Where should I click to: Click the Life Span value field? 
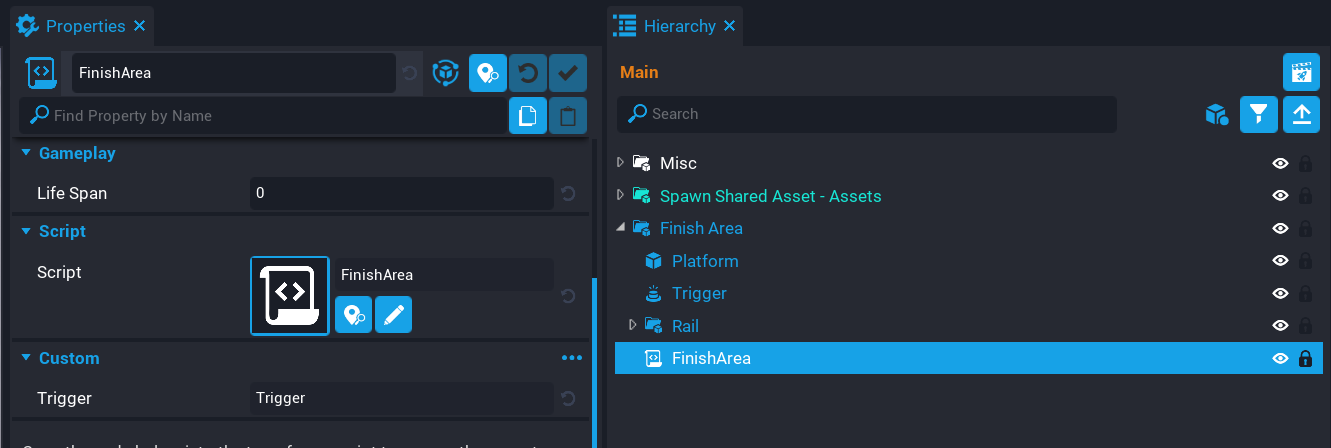(401, 193)
